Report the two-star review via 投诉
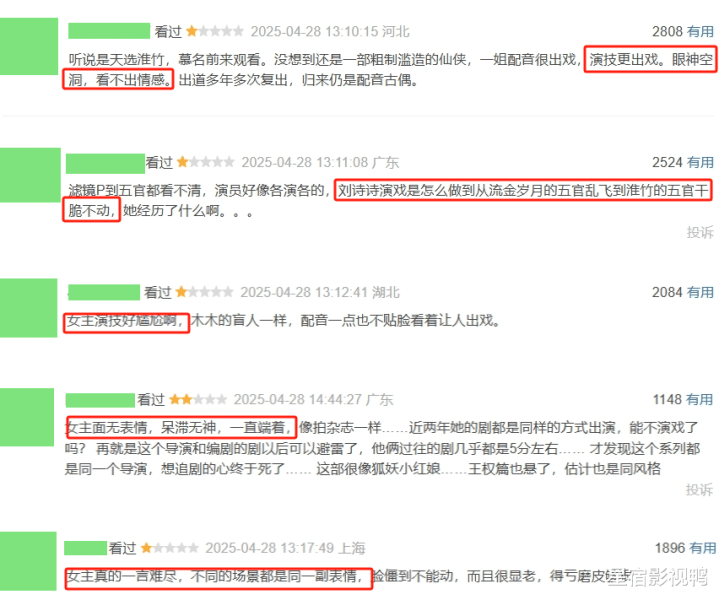 (699, 490)
